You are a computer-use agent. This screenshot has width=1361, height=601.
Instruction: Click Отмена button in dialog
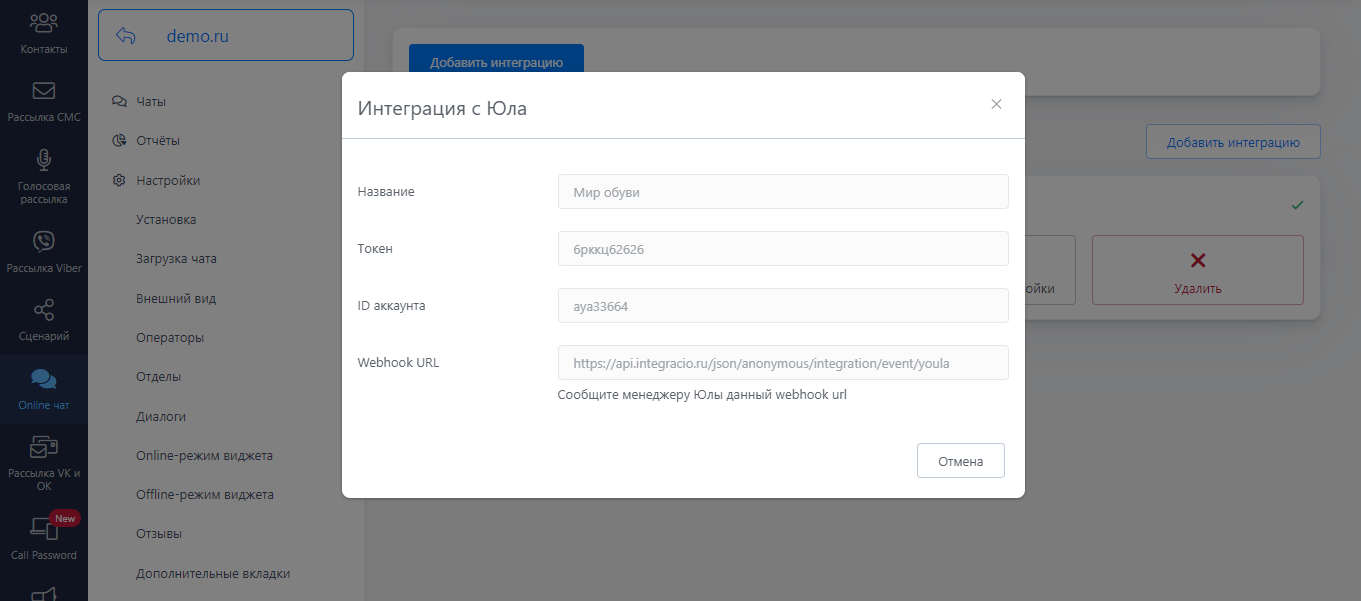(961, 461)
